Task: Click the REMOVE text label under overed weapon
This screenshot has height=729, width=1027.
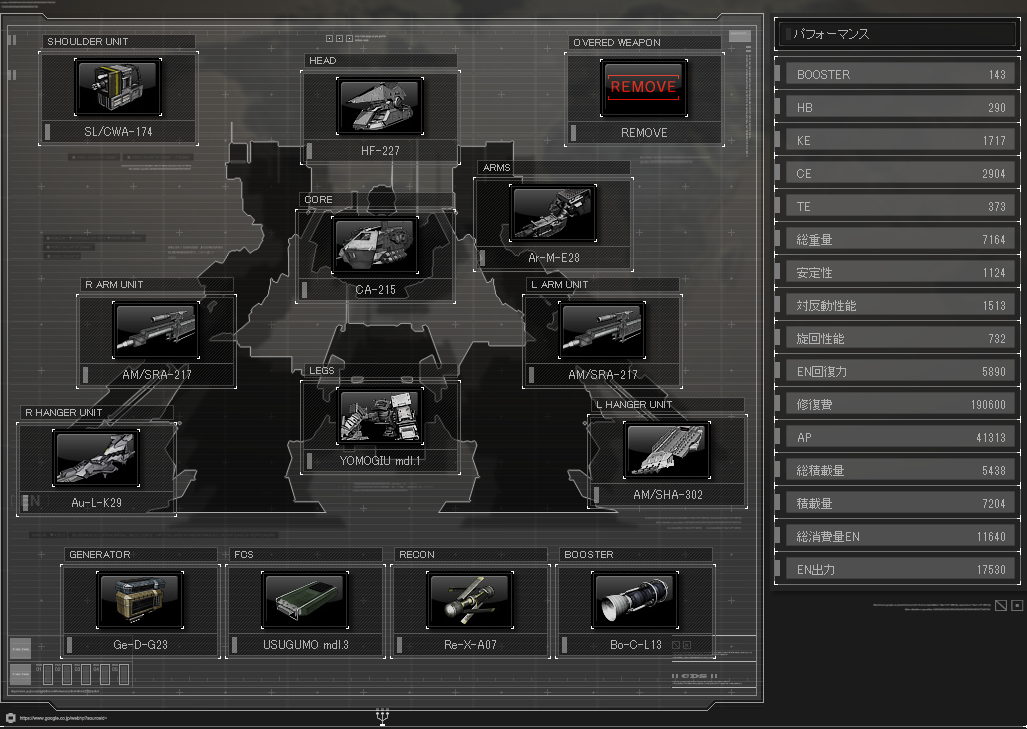Action: click(644, 133)
